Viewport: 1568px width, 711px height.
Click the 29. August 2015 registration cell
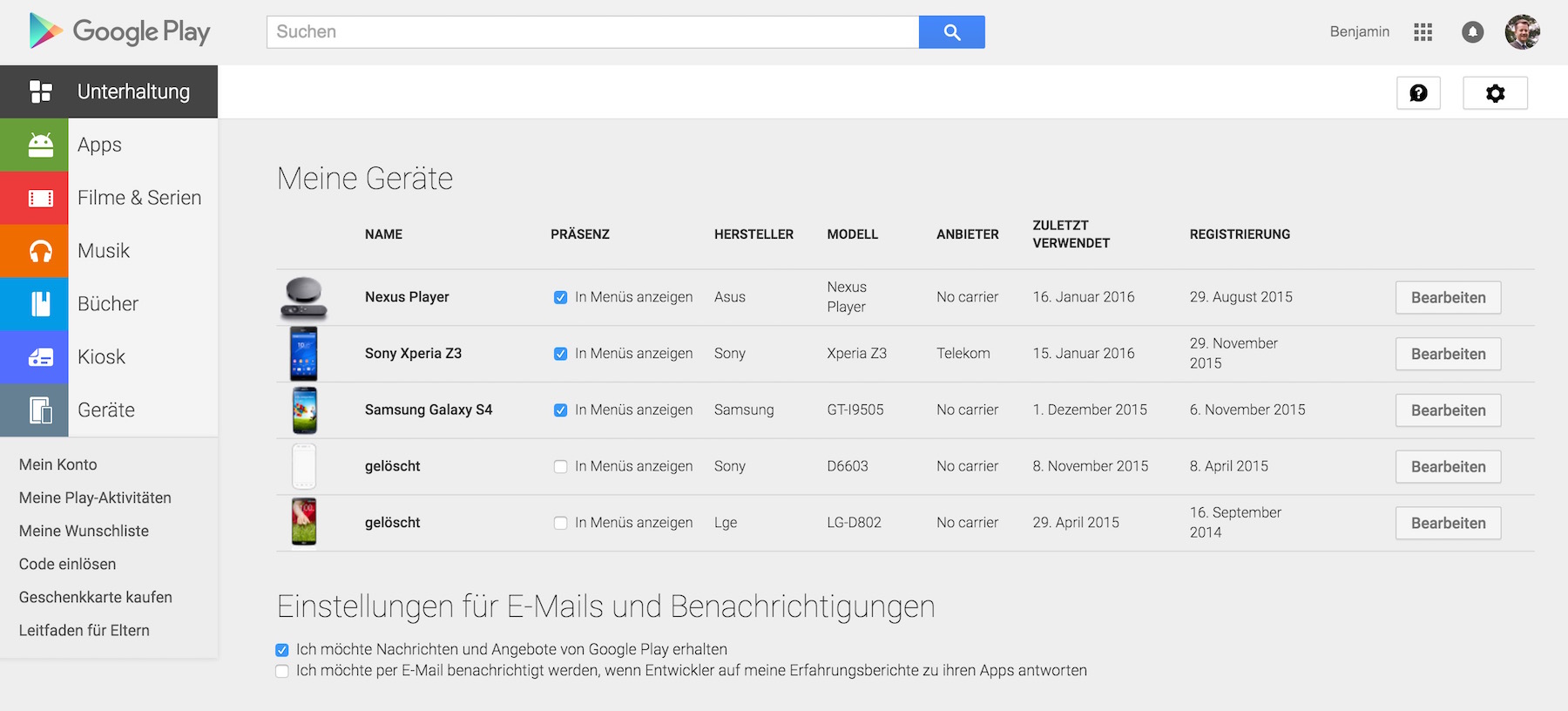click(1241, 297)
